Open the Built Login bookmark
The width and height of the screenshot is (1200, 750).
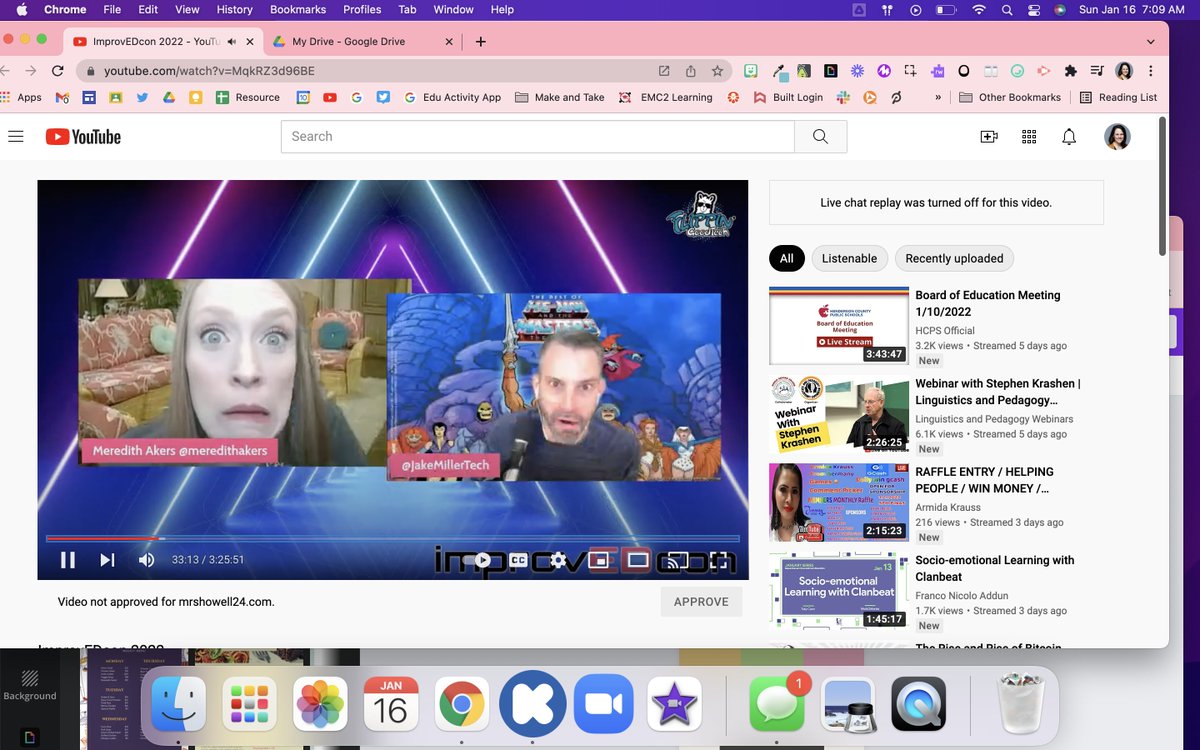pyautogui.click(x=787, y=97)
